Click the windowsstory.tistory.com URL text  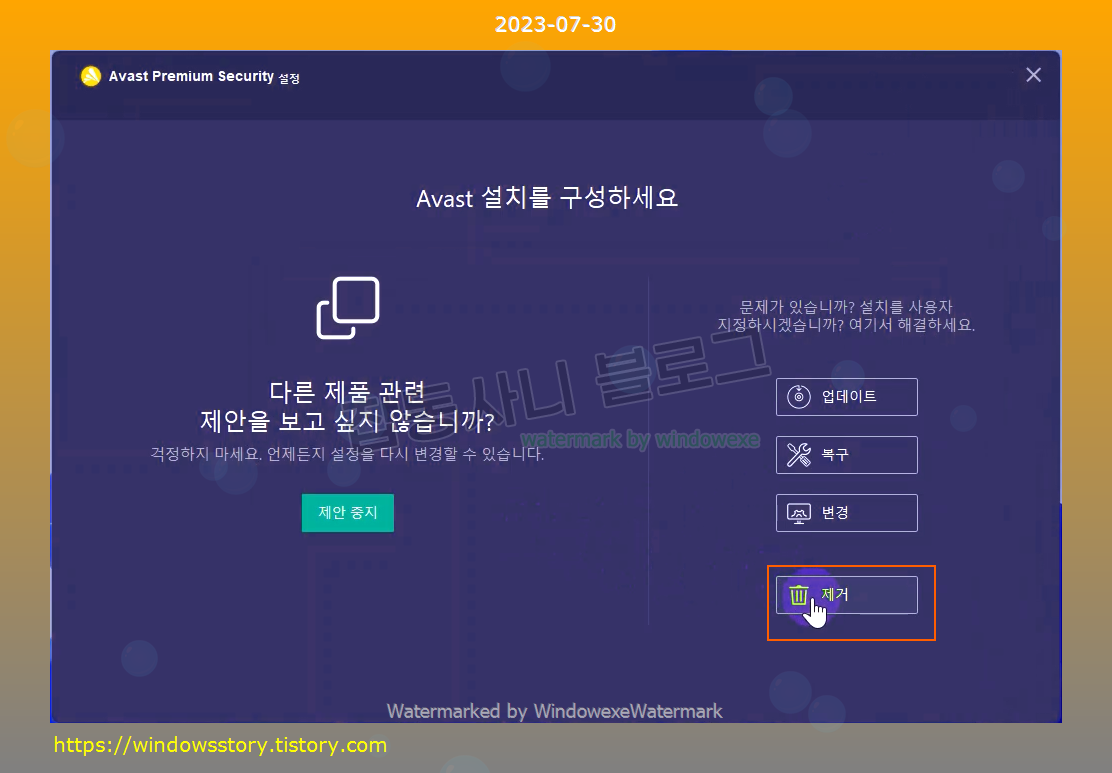coord(221,745)
